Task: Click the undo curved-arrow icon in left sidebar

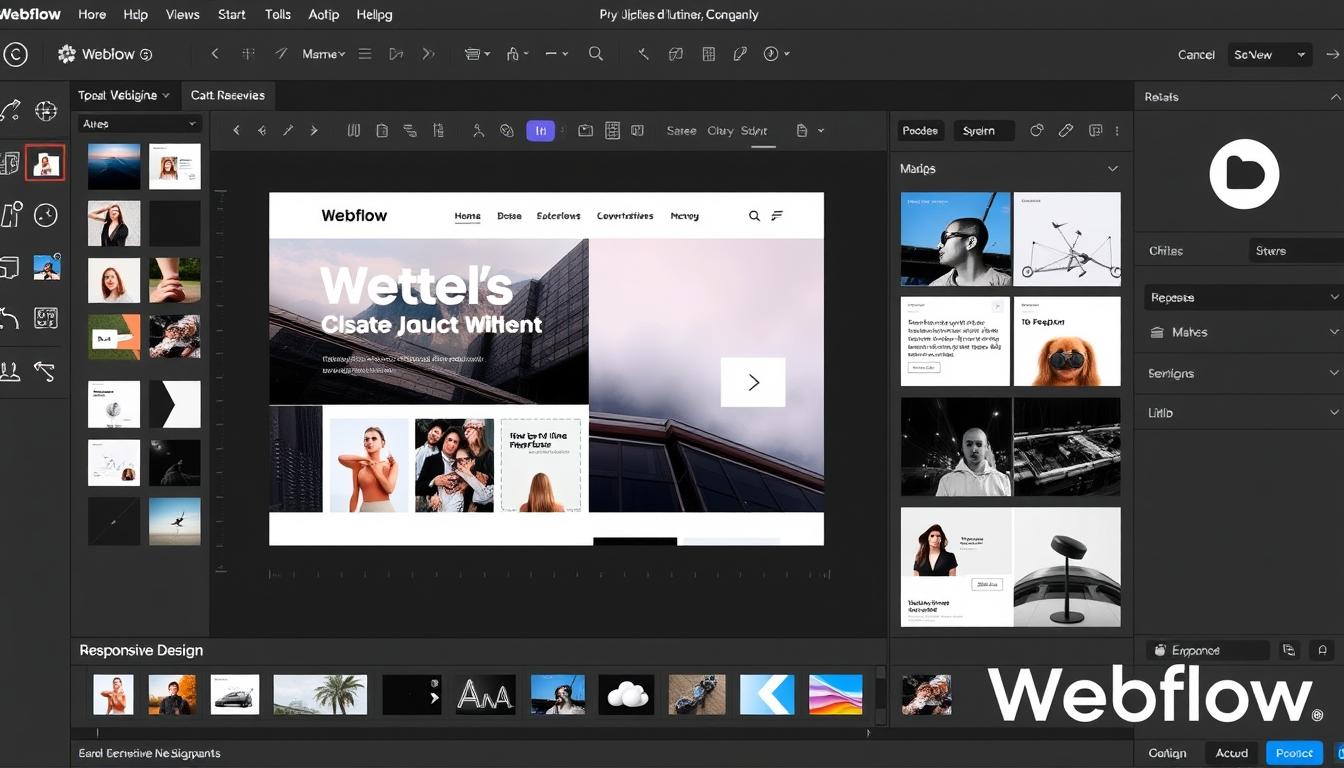Action: pyautogui.click(x=9, y=319)
